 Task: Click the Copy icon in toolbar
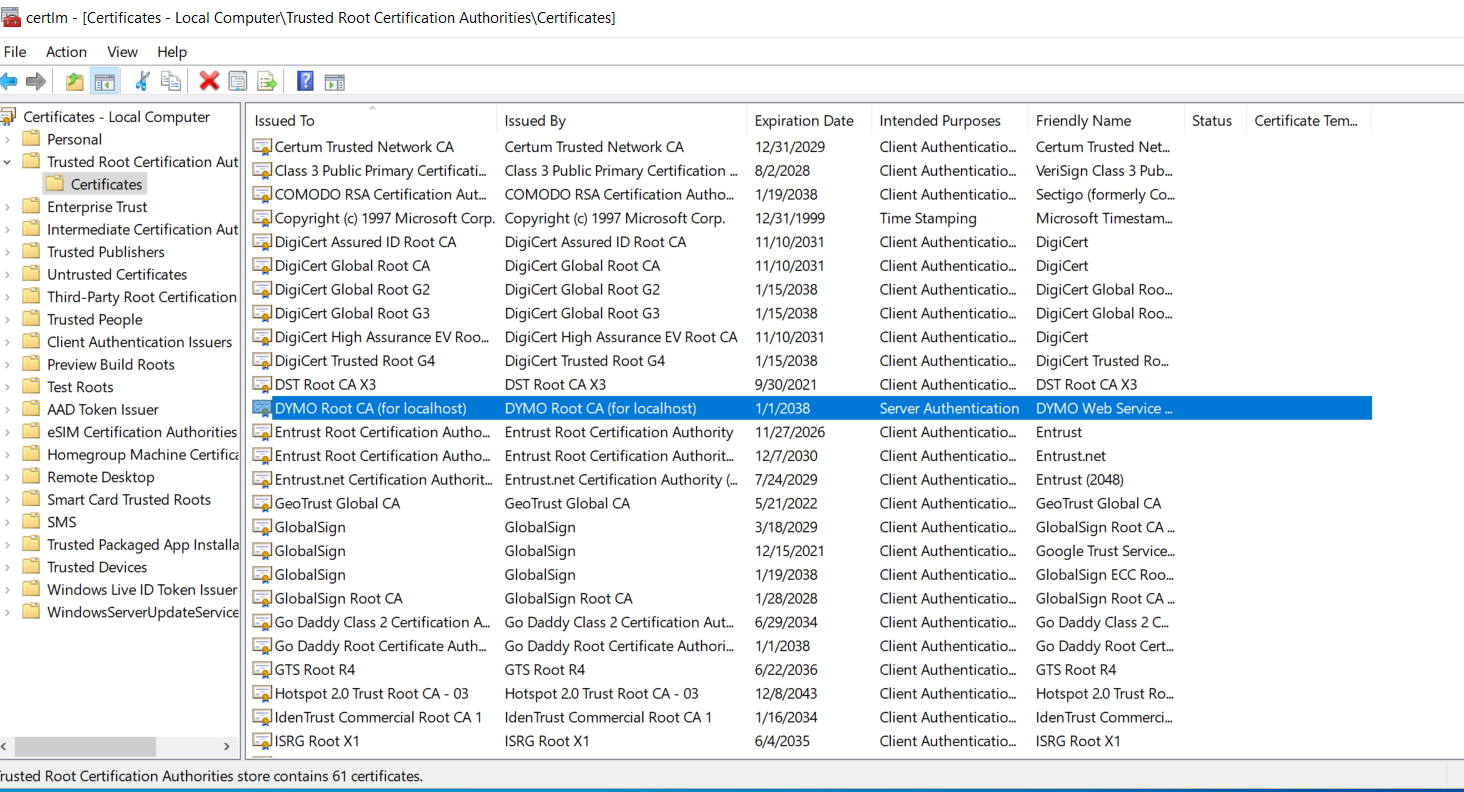click(x=171, y=82)
